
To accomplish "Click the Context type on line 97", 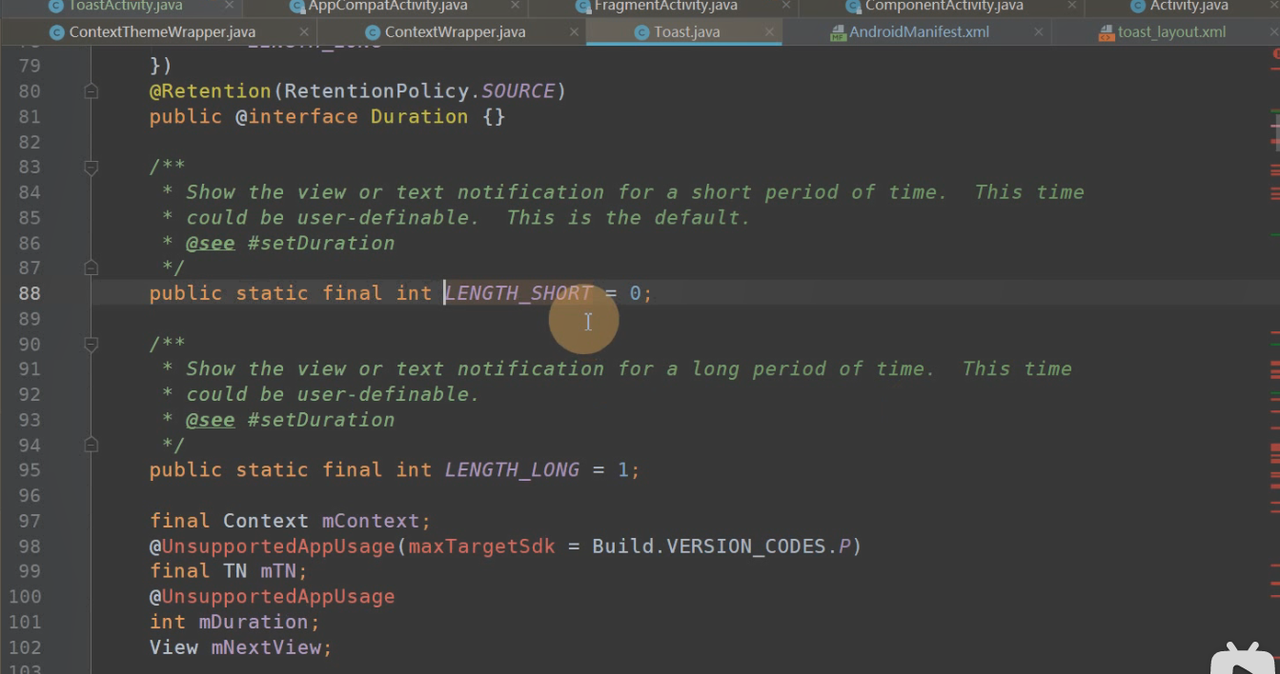I will click(x=266, y=521).
